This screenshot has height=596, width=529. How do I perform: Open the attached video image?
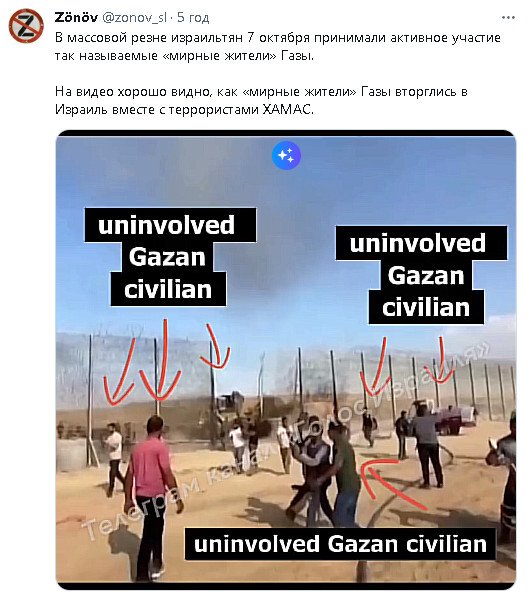(286, 359)
